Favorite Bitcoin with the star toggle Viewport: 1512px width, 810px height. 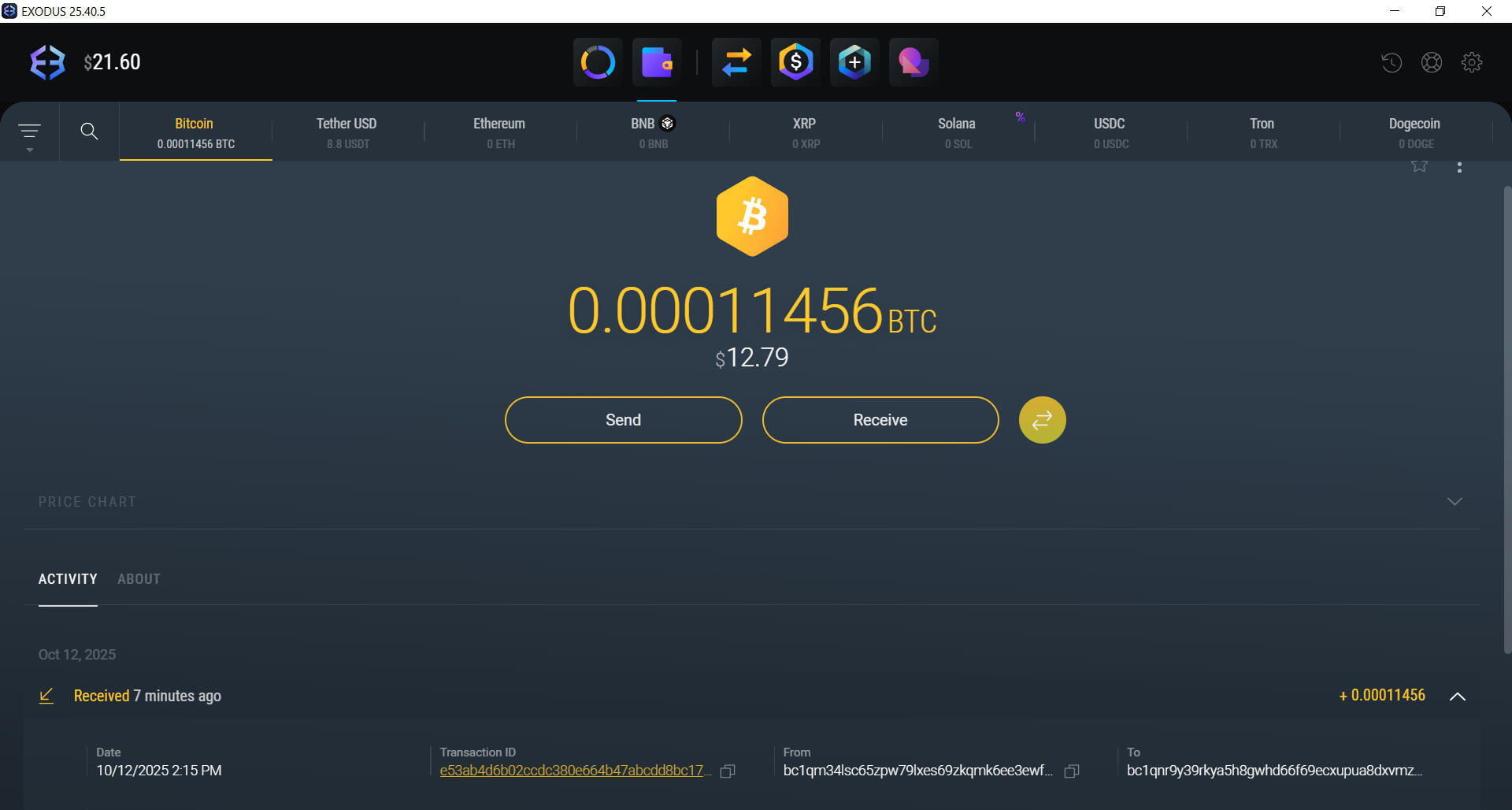click(1419, 166)
